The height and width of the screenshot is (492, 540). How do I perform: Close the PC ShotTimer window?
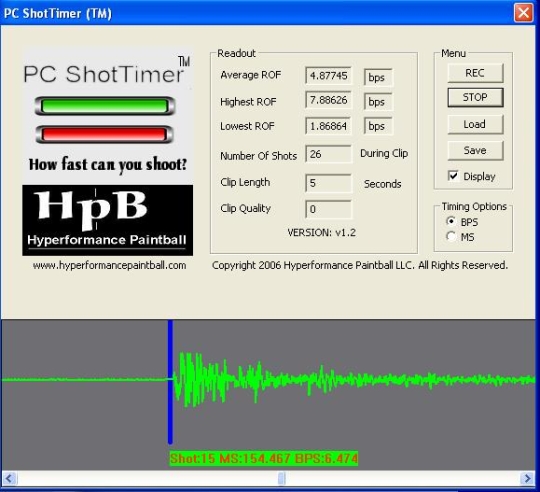tap(523, 13)
